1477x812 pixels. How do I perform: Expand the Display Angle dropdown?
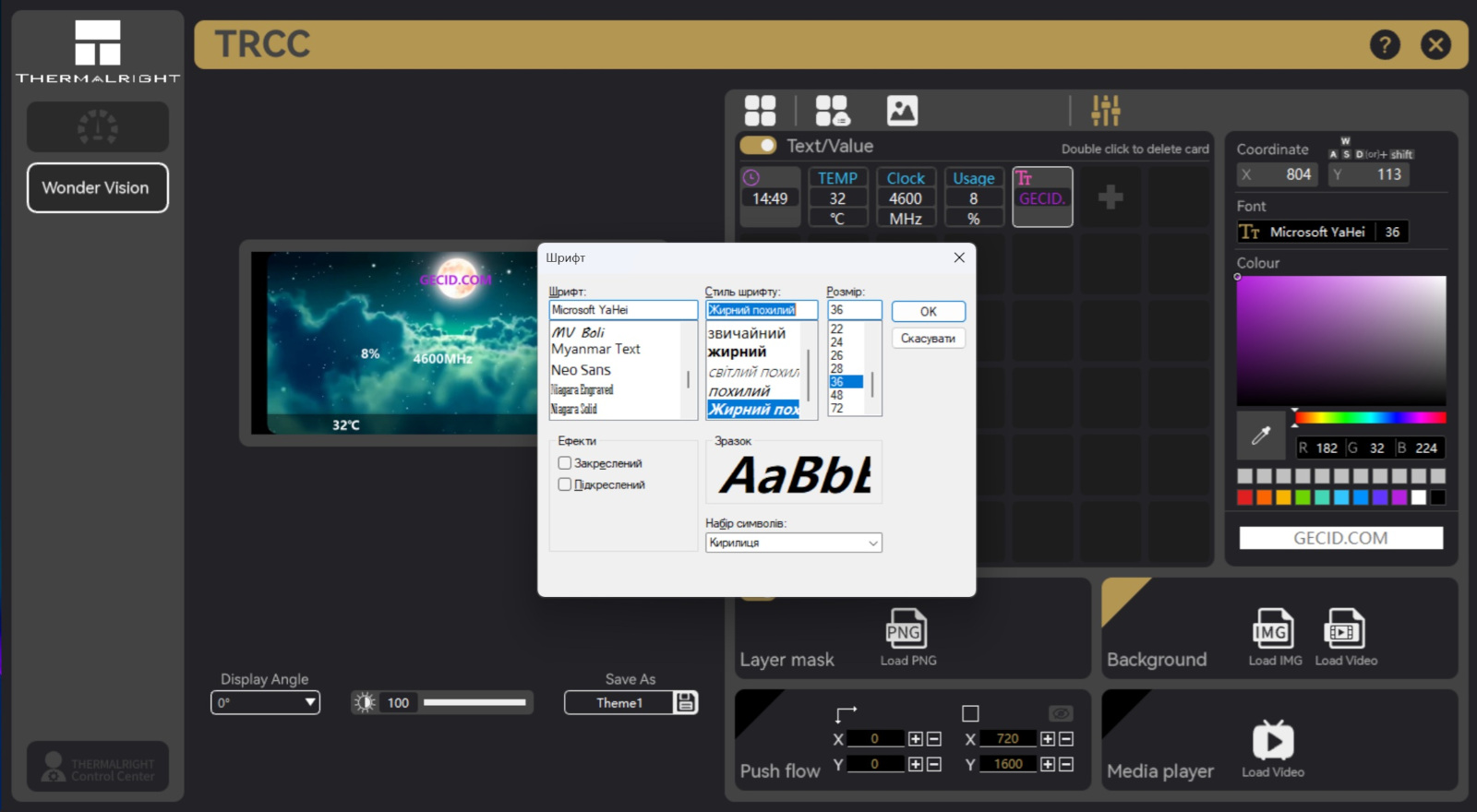(x=310, y=702)
